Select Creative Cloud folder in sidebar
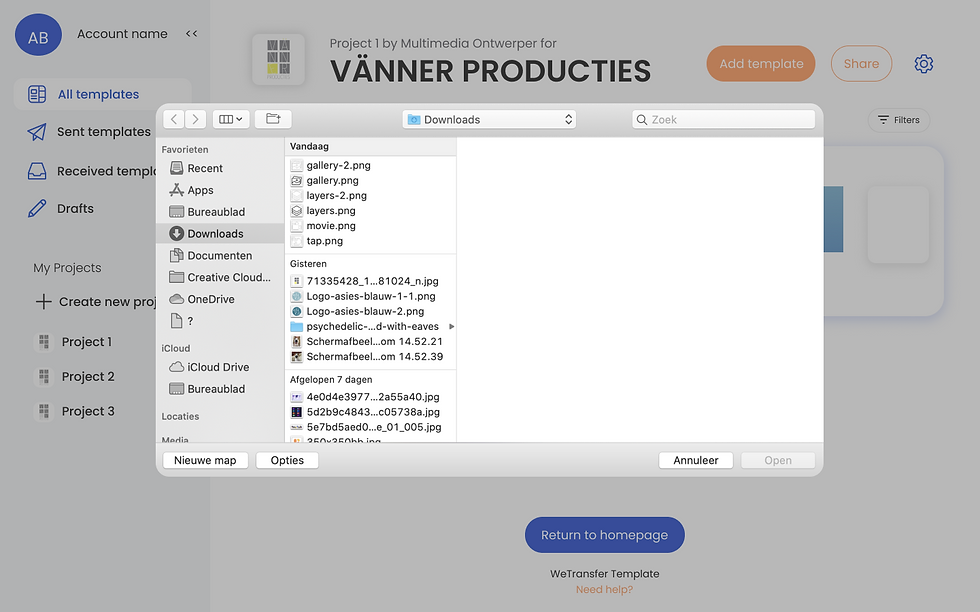The height and width of the screenshot is (612, 980). point(220,278)
